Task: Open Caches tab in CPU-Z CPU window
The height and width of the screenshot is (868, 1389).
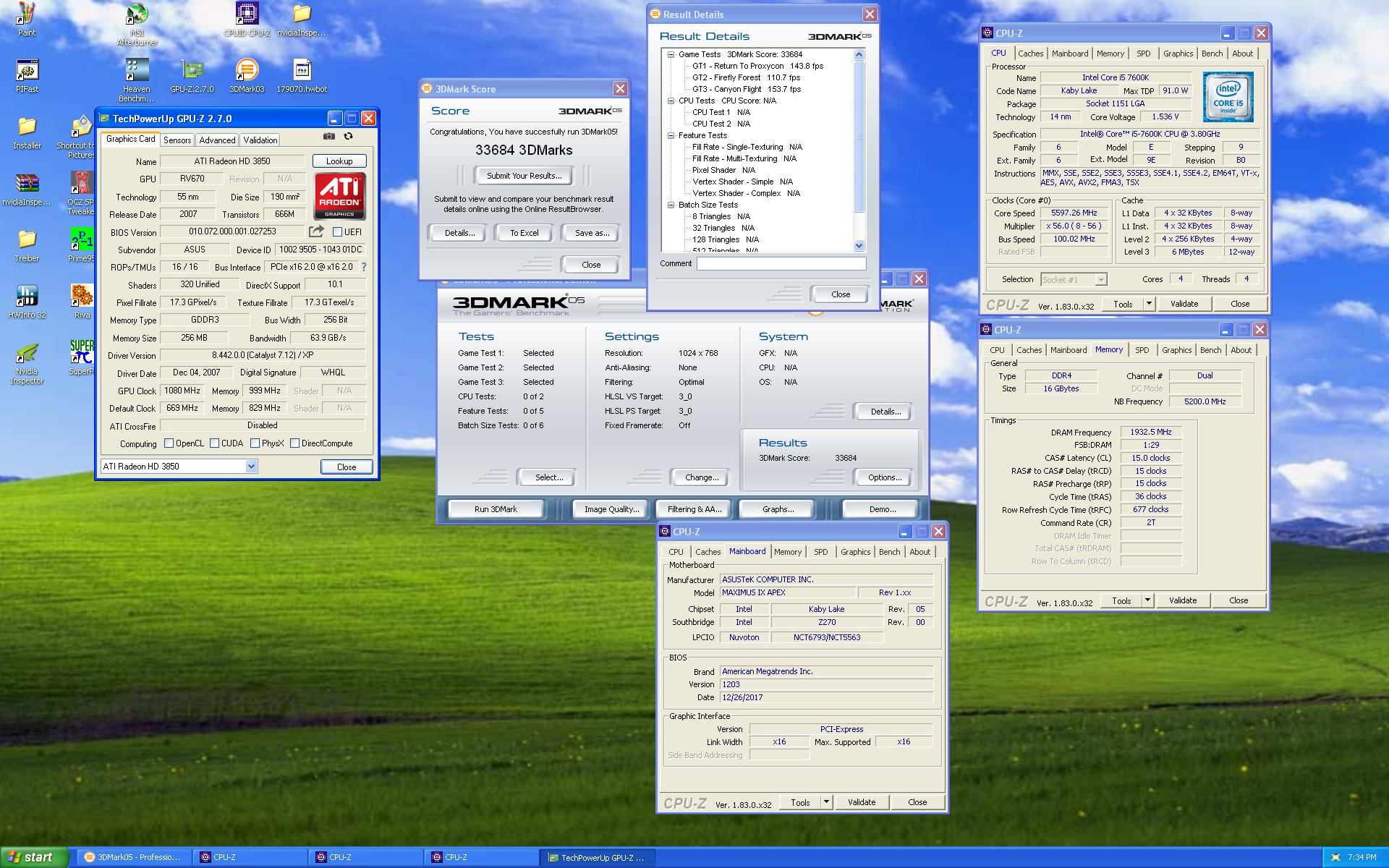Action: (1030, 54)
